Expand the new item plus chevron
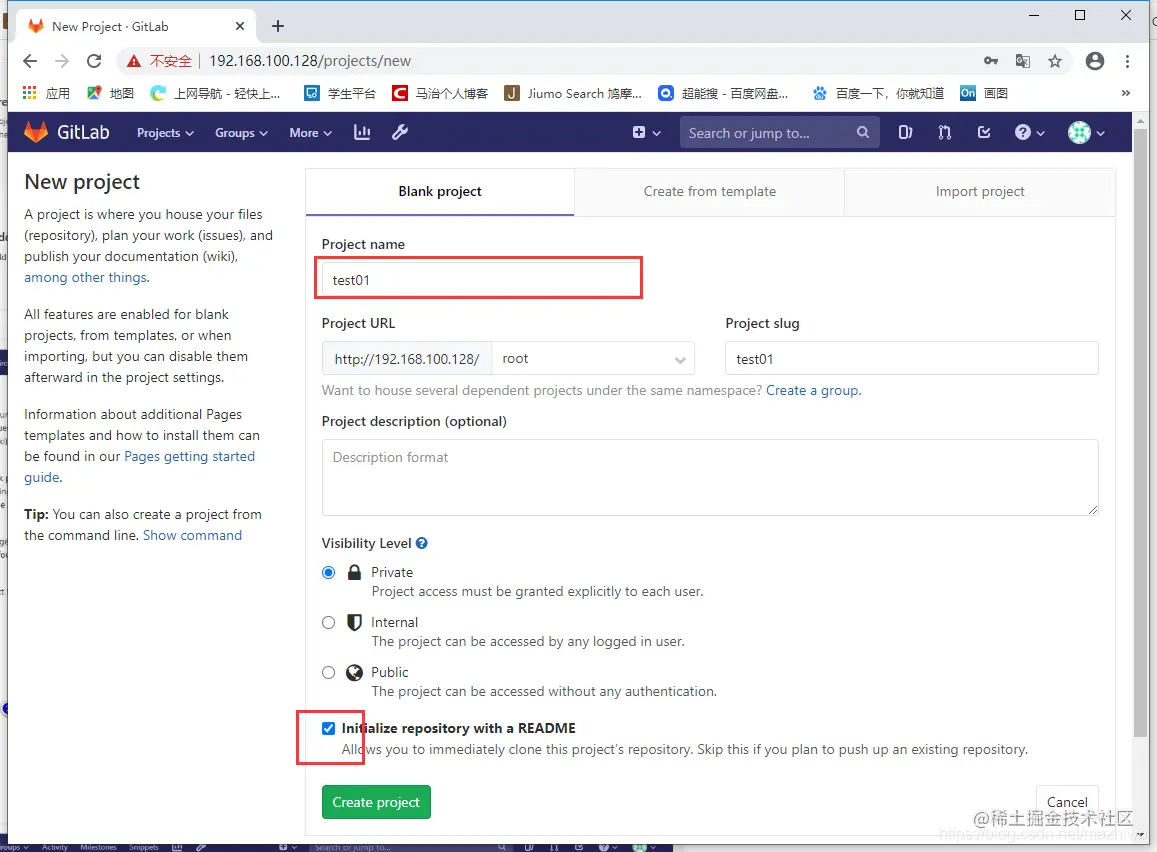The width and height of the screenshot is (1157, 852). pos(656,134)
